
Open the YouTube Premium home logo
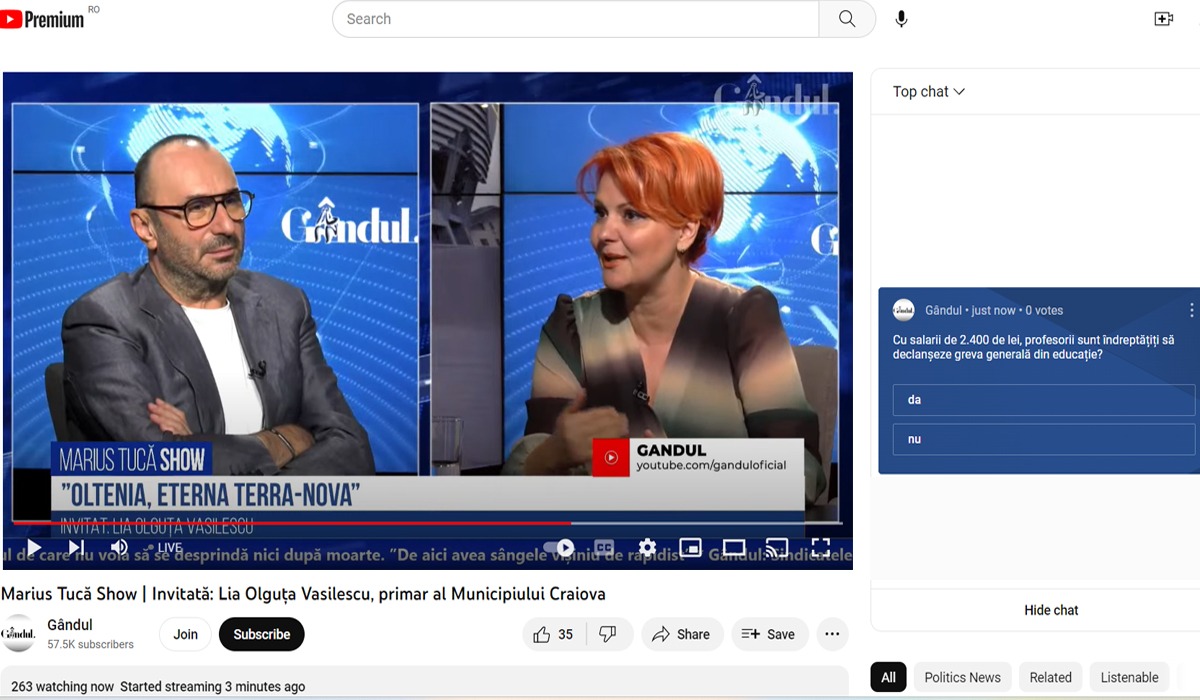[x=42, y=19]
